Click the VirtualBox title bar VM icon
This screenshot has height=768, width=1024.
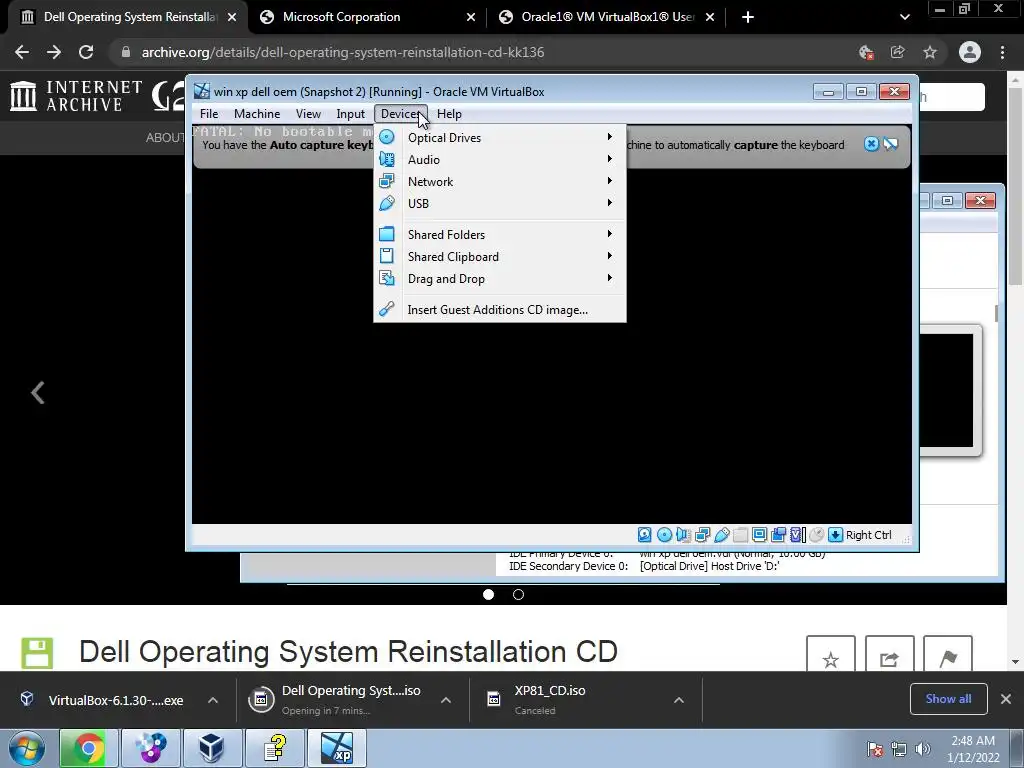[x=202, y=91]
